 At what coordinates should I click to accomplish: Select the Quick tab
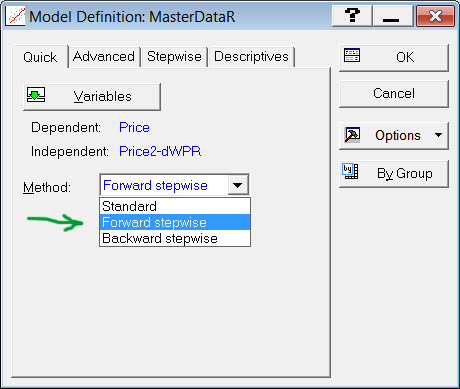pyautogui.click(x=40, y=57)
